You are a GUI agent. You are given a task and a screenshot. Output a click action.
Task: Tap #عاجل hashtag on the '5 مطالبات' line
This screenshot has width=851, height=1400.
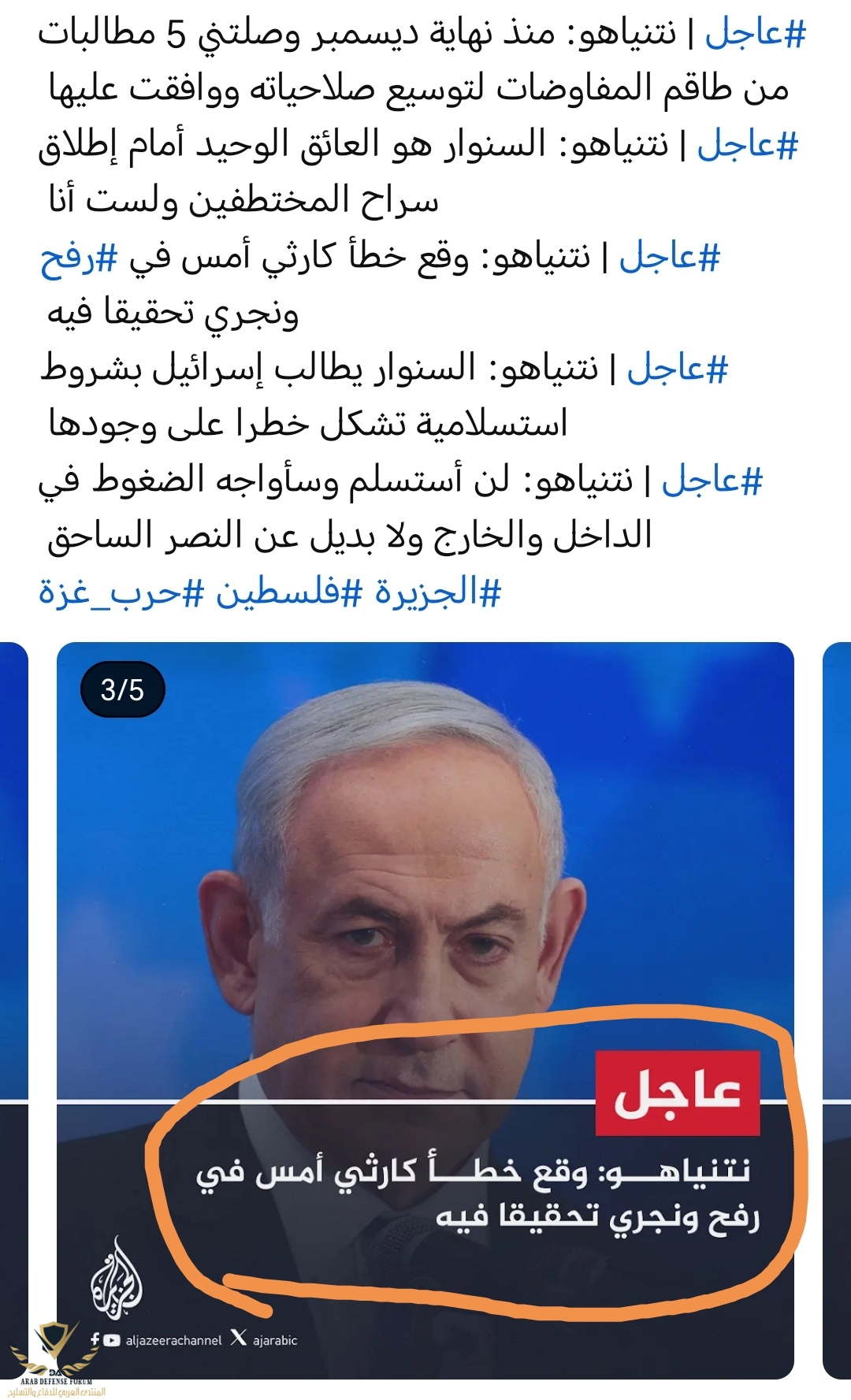pos(755,33)
